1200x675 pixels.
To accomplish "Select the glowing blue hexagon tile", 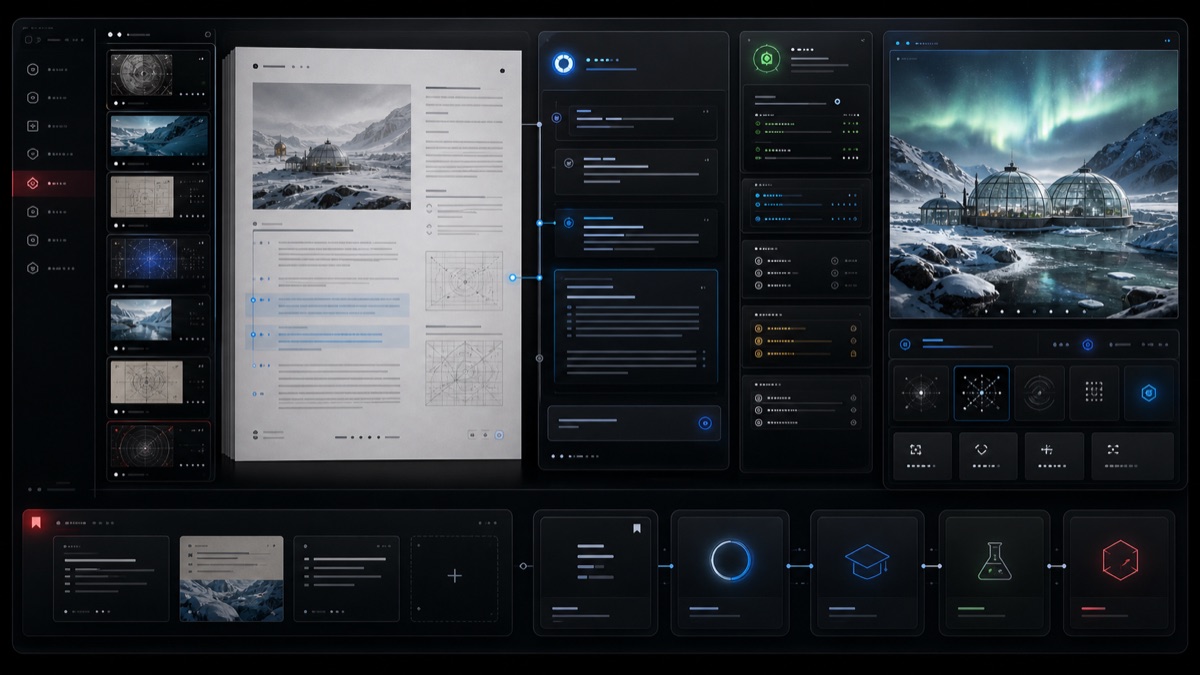I will 1149,393.
